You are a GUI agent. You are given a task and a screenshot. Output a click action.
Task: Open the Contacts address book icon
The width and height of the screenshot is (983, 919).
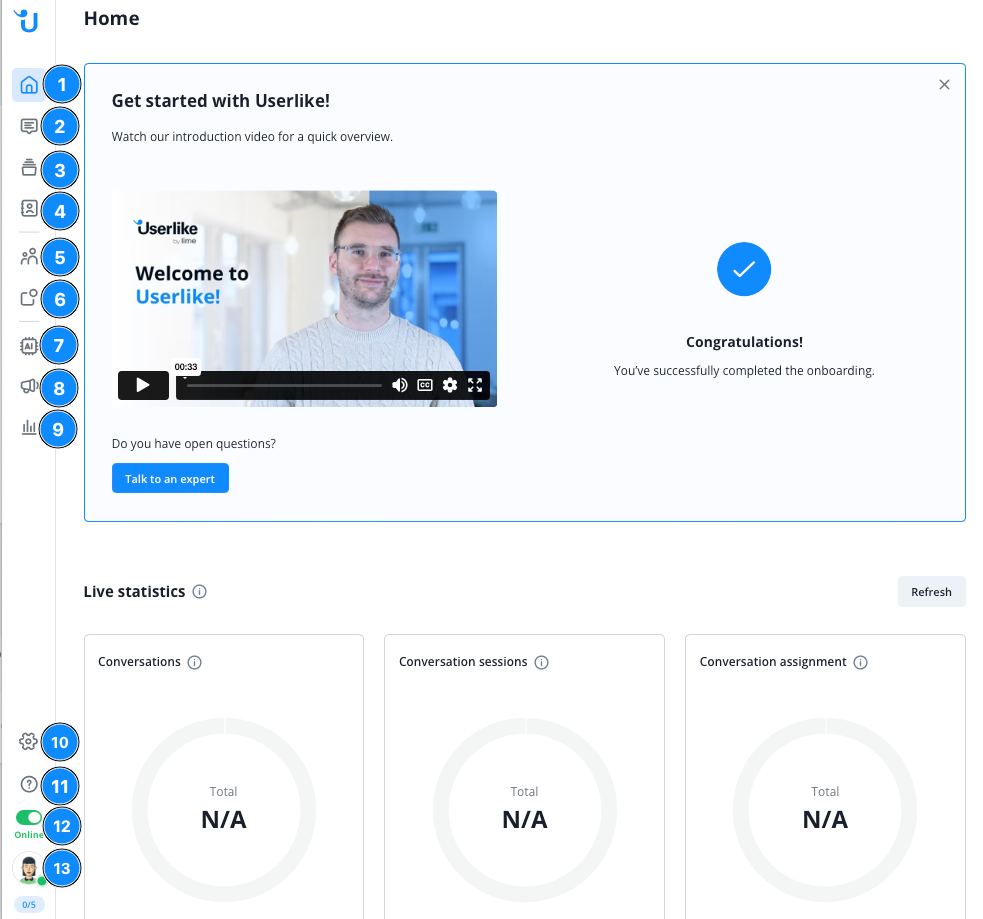29,208
